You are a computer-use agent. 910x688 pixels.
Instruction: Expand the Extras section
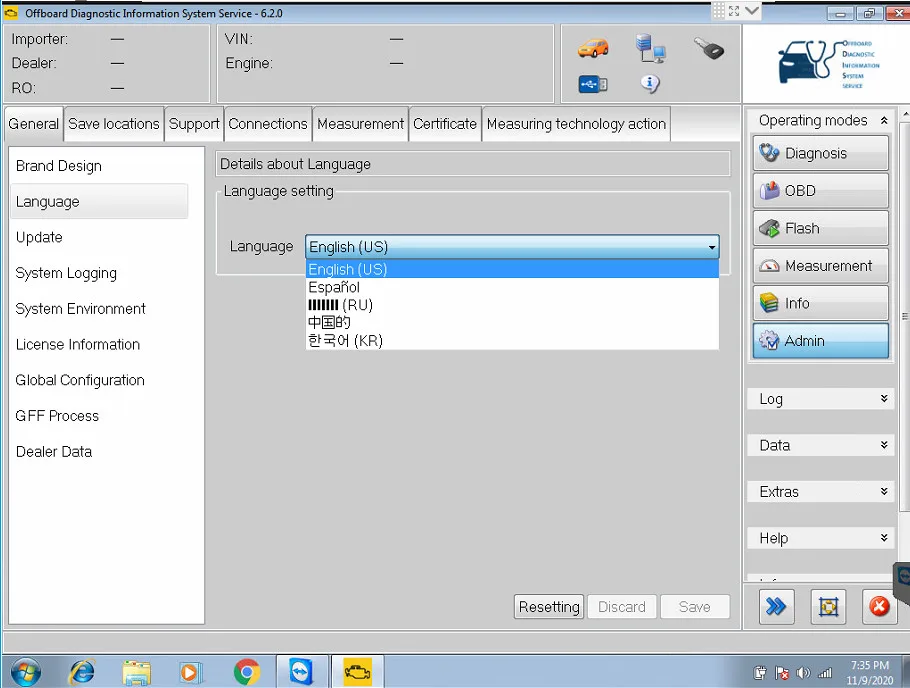[x=821, y=492]
